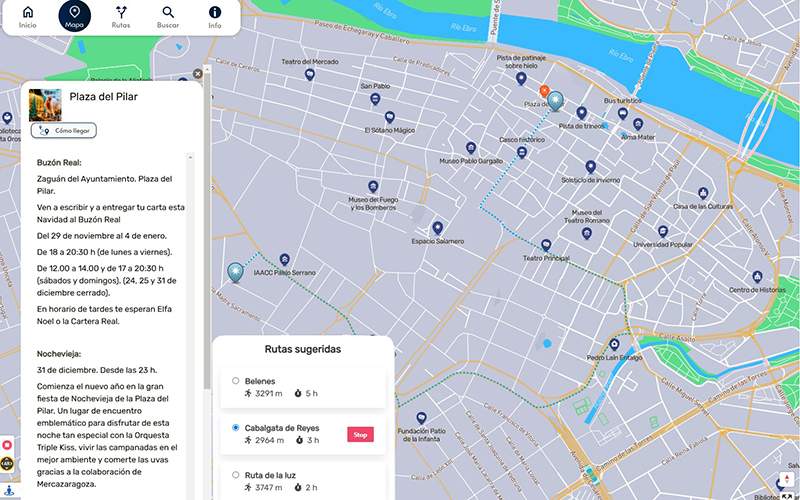Screen dimensions: 800x500
Task: Click the Teatro del Mercado map pin
Action: pyautogui.click(x=310, y=74)
